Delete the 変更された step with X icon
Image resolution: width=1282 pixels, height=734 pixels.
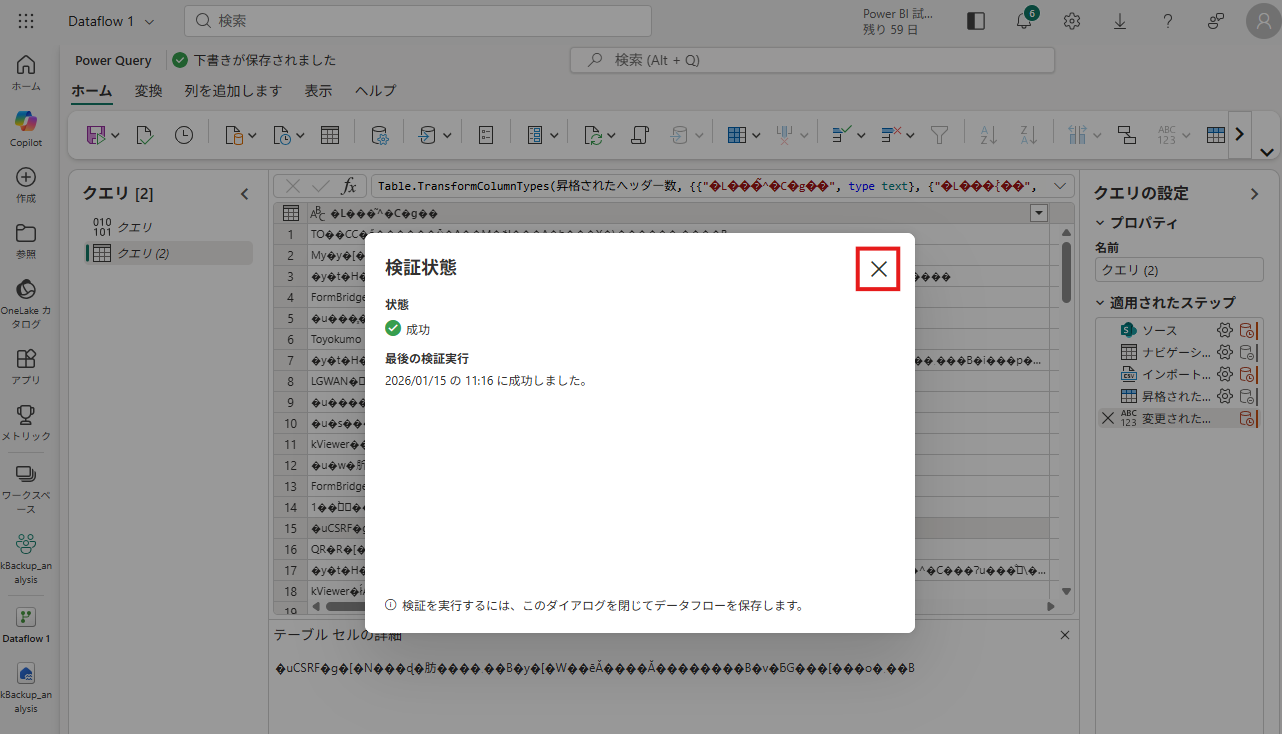(1107, 418)
